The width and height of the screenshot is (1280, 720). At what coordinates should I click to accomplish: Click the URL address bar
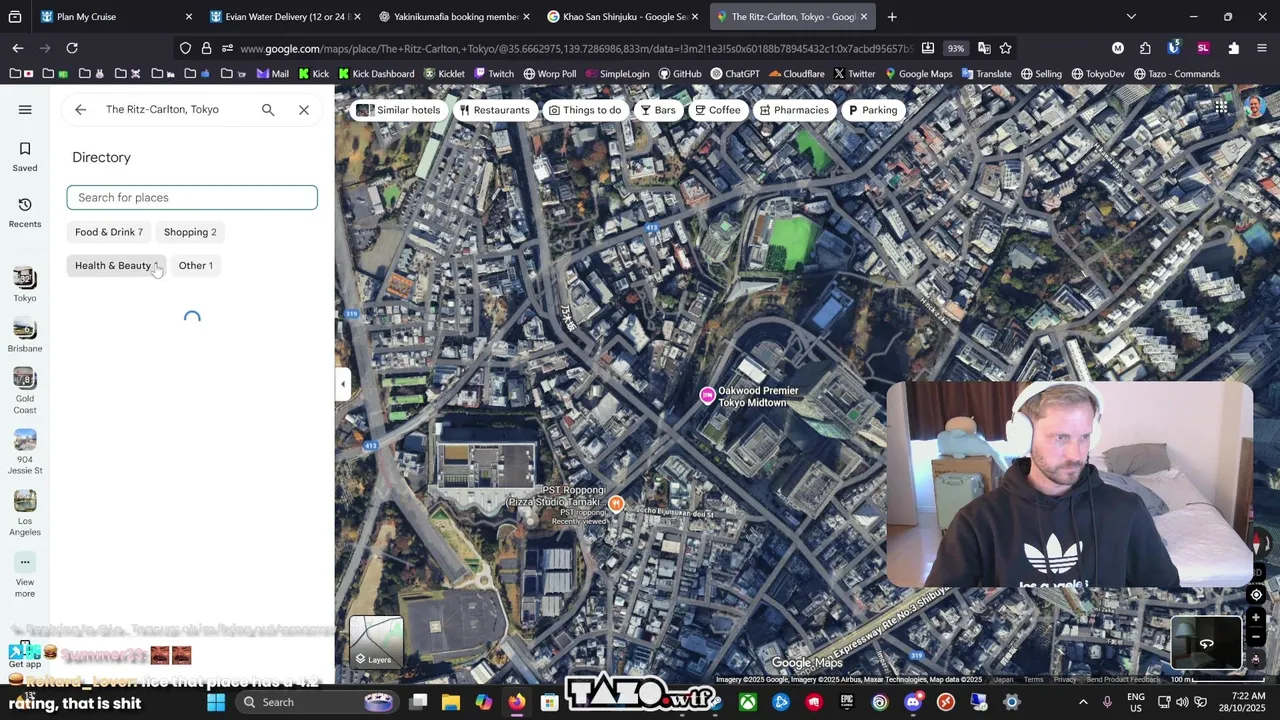575,48
